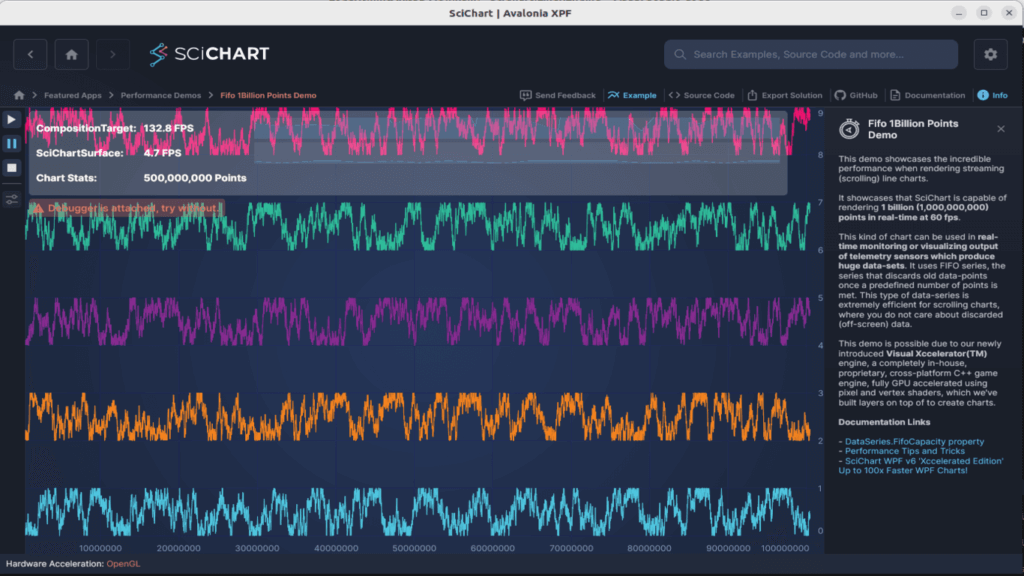The width and height of the screenshot is (1024, 576).
Task: Open the GitHub link in toolbar
Action: pyautogui.click(x=856, y=96)
